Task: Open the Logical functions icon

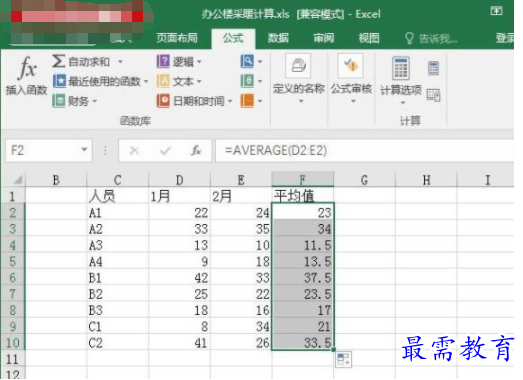Action: [x=163, y=61]
